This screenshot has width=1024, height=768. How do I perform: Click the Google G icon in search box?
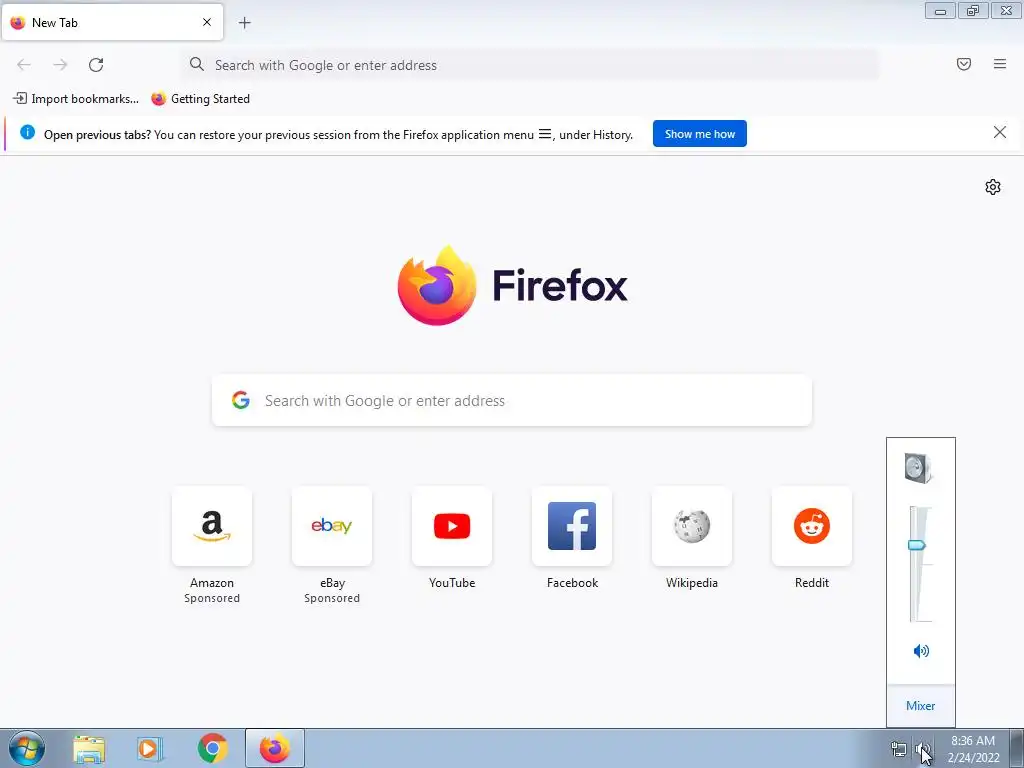click(241, 400)
